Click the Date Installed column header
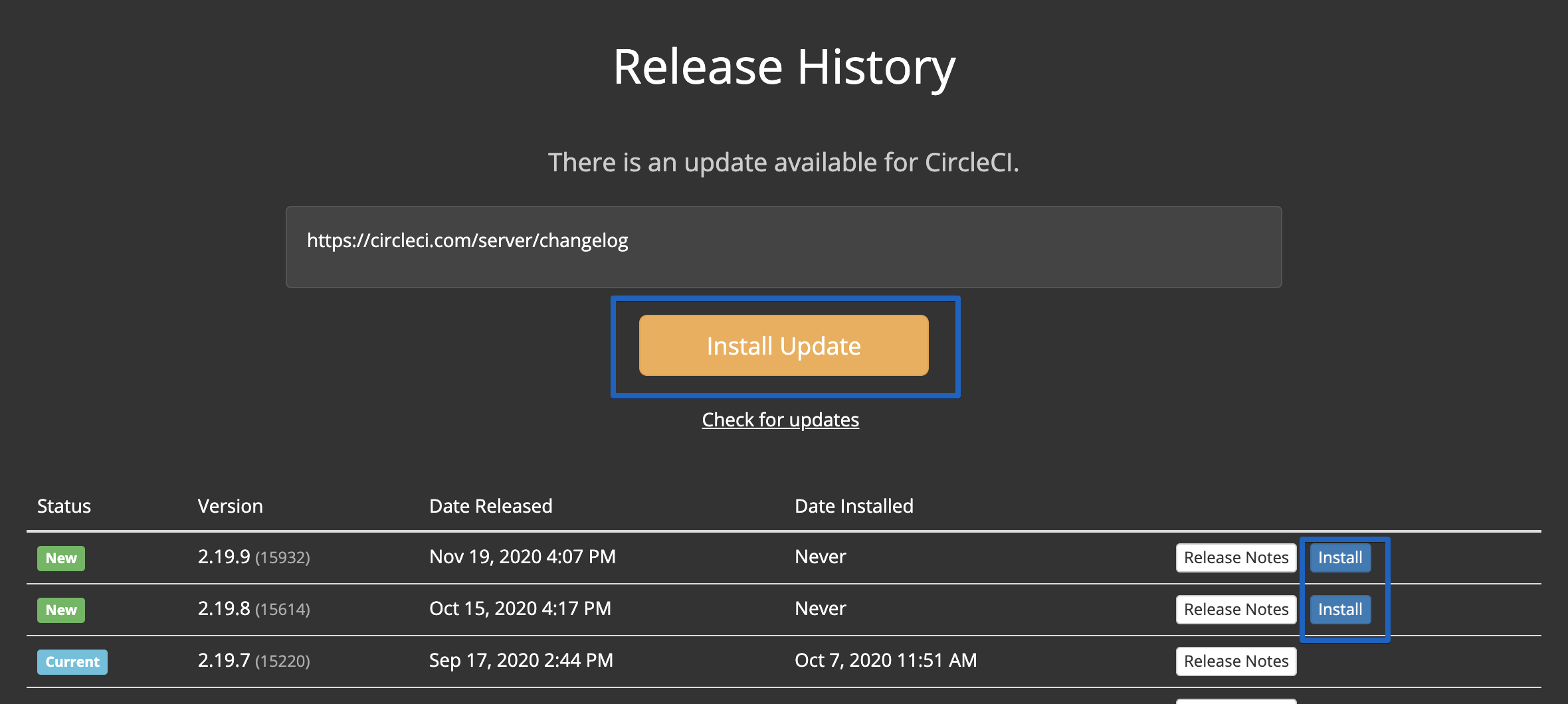Screen dimensions: 1568x704 point(854,506)
